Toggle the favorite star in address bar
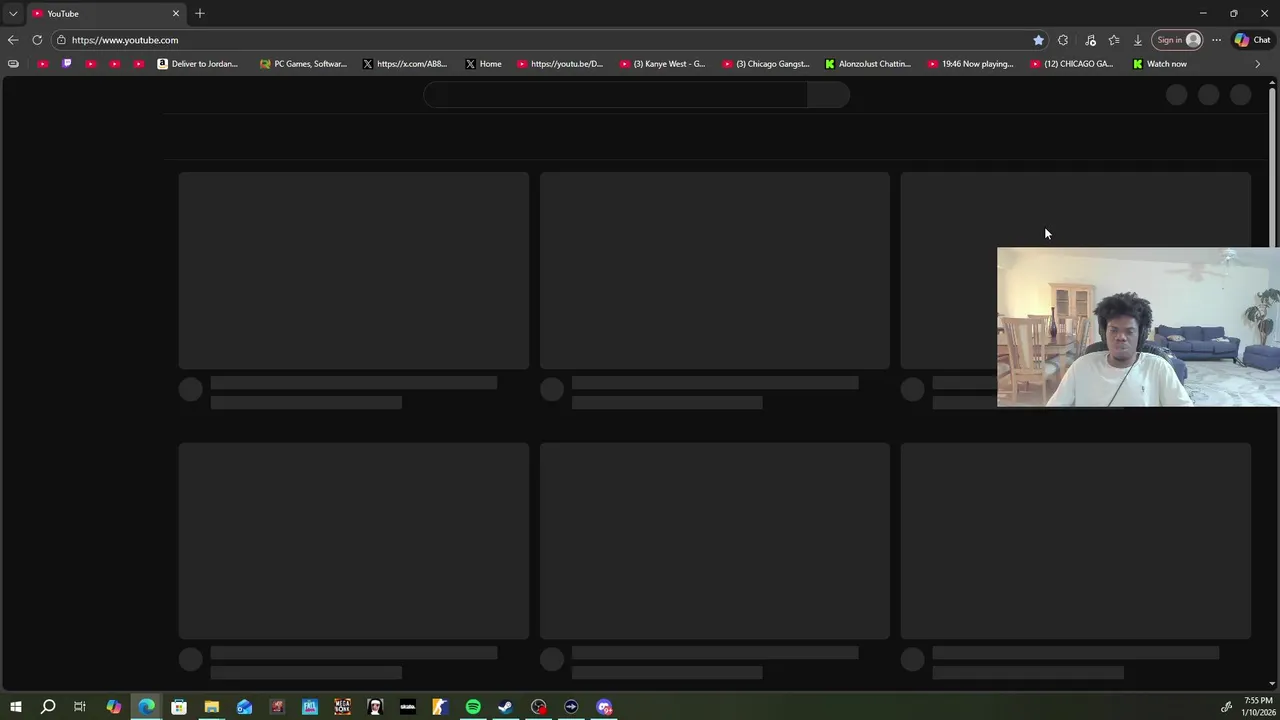The height and width of the screenshot is (720, 1280). (1038, 40)
